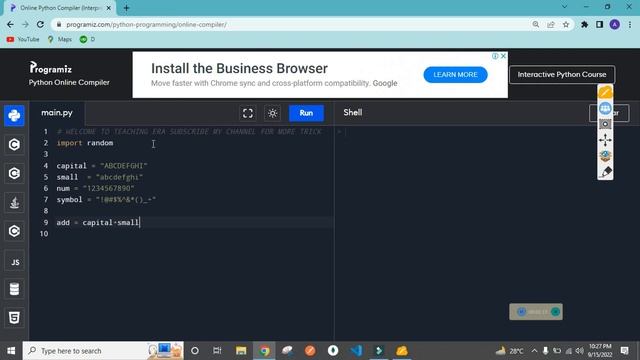Open Windows Start menu

click(x=11, y=351)
